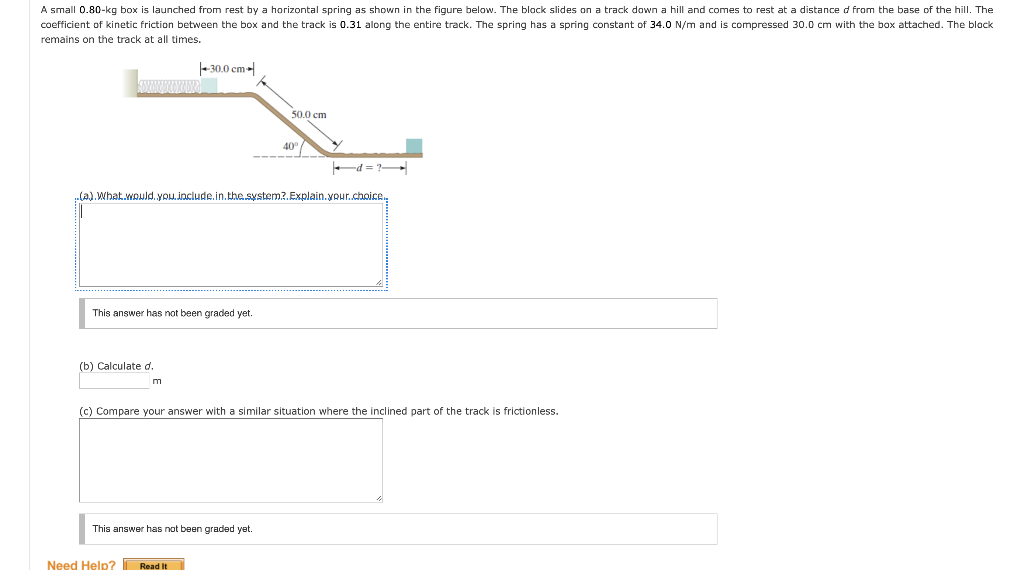1024x570 pixels.
Task: Click the 50.0 cm incline length label
Action: (309, 114)
